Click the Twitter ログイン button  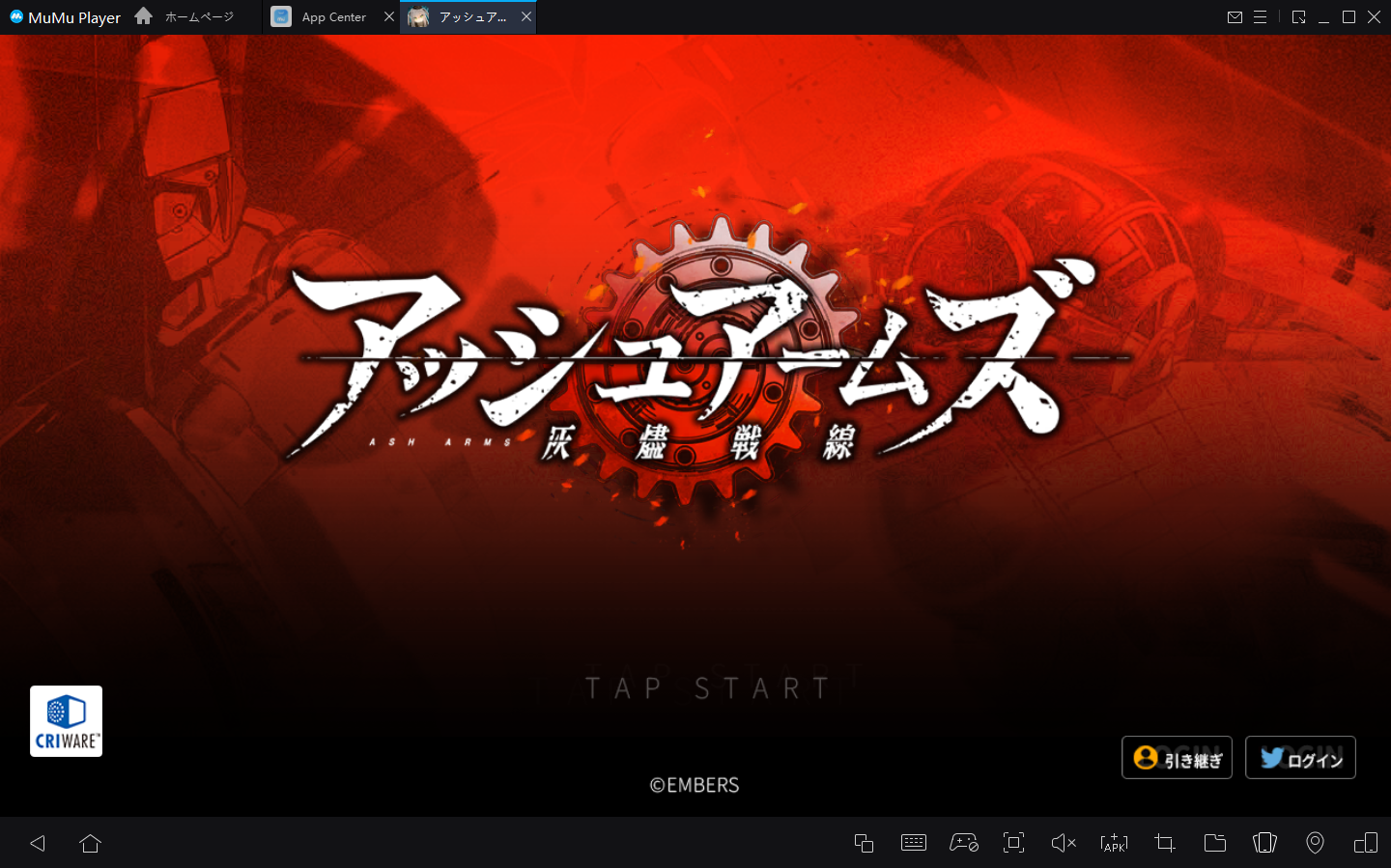(x=1300, y=758)
